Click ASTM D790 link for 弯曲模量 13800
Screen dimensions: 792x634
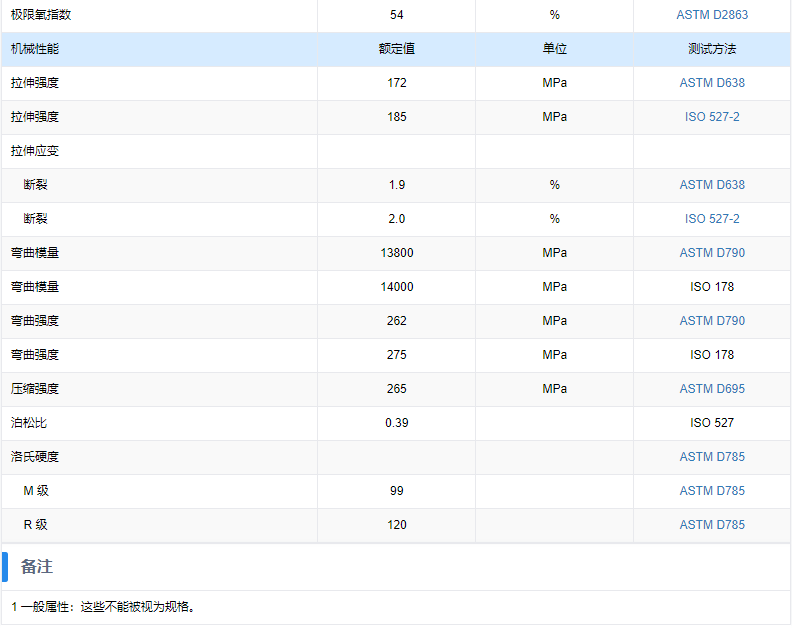[x=712, y=253]
